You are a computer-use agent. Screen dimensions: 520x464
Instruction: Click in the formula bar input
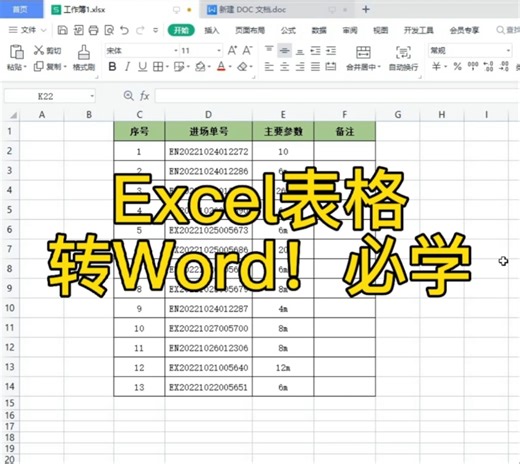point(337,96)
